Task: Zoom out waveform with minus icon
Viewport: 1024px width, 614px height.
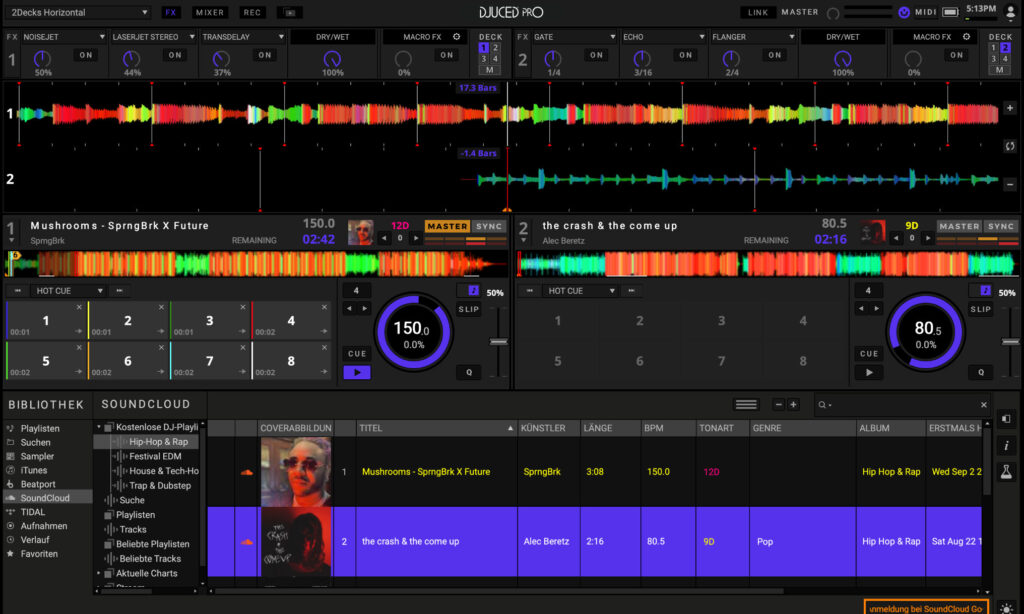Action: [1010, 185]
